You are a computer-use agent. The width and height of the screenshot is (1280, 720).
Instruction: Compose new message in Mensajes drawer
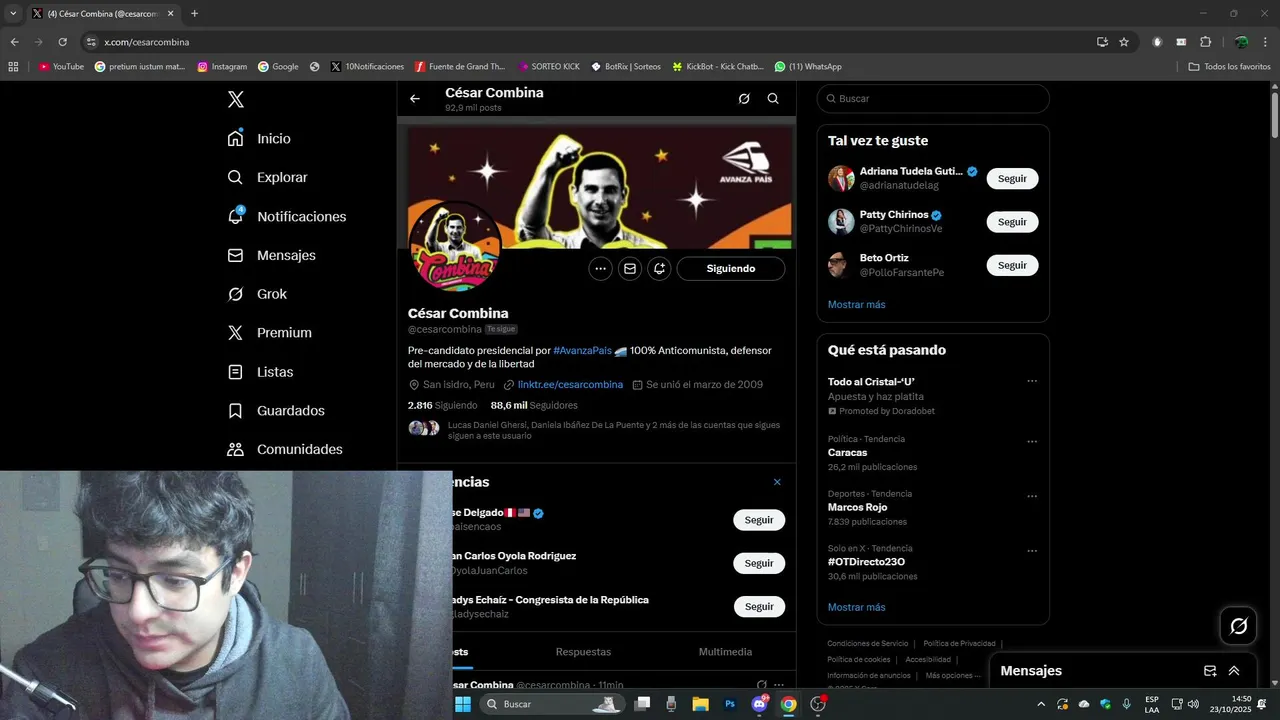pyautogui.click(x=1210, y=671)
